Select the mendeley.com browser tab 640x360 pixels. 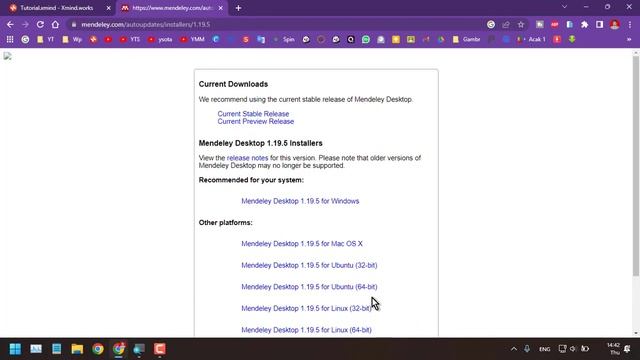(x=173, y=8)
